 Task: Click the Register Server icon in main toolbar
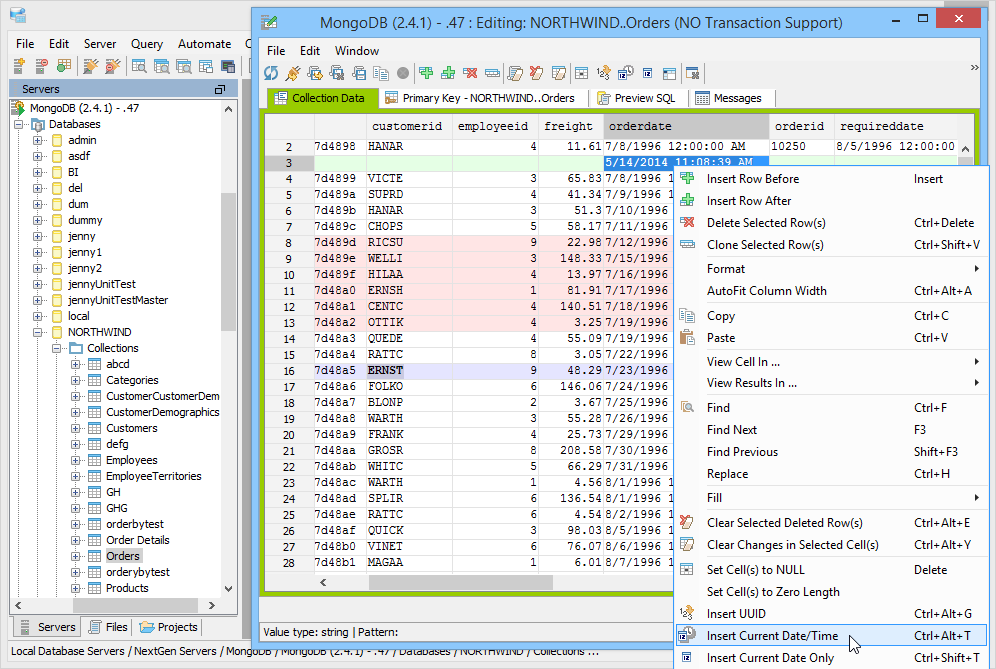[x=19, y=66]
